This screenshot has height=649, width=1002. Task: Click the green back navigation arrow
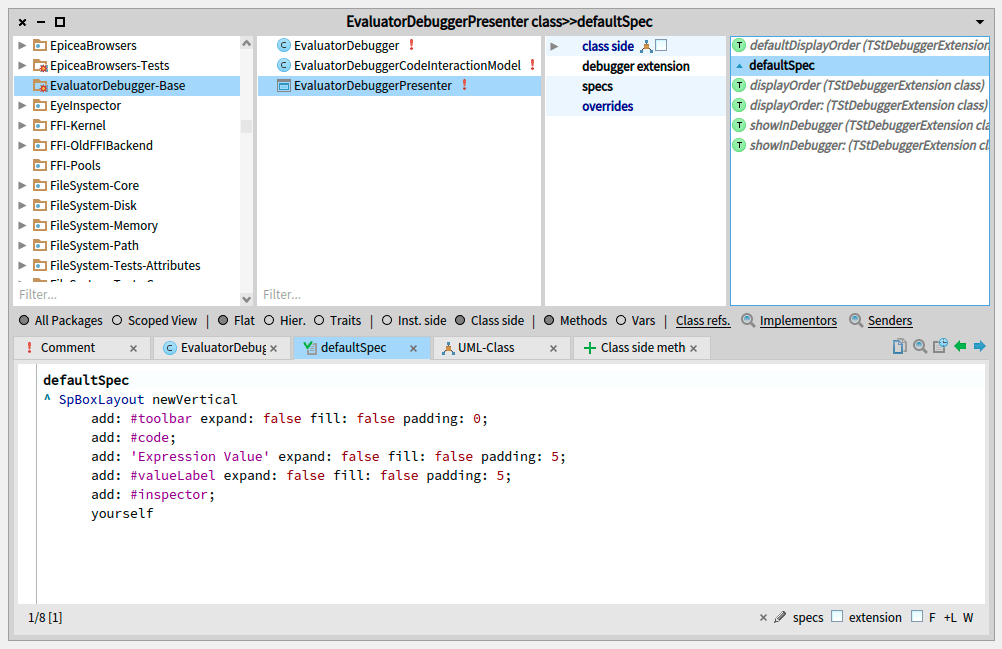pos(960,347)
